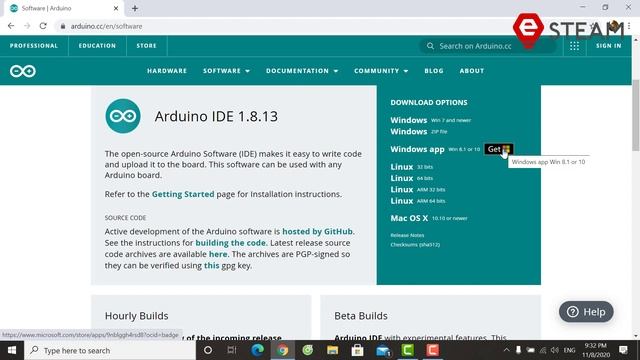
Task: Click the Arduino infinity logo in navbar
Action: pyautogui.click(x=23, y=71)
